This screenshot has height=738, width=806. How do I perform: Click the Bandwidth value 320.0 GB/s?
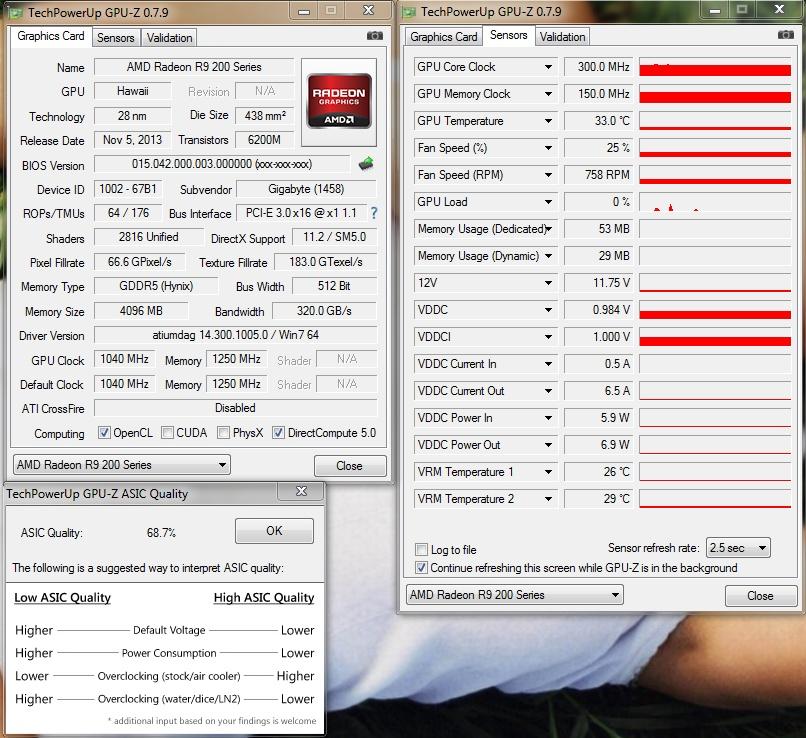pos(324,311)
